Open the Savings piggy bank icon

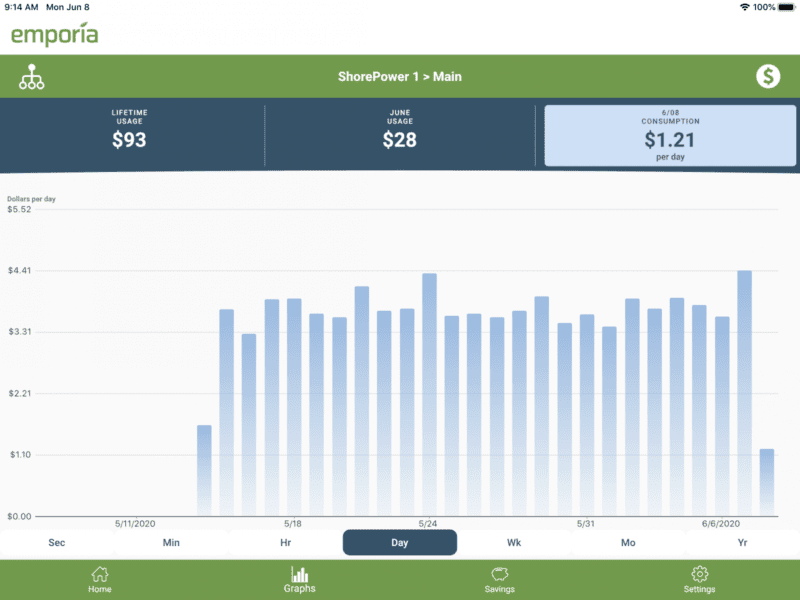point(500,574)
